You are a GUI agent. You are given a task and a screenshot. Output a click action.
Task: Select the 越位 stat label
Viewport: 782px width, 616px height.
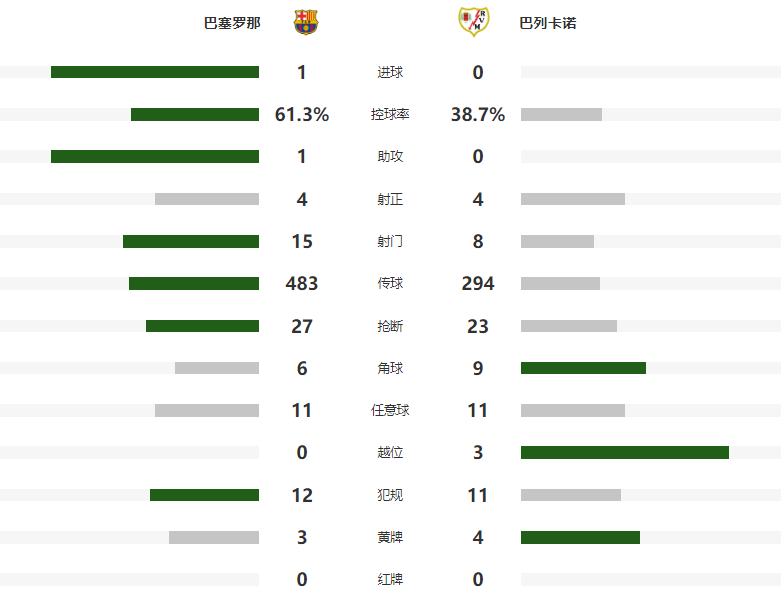tap(390, 453)
